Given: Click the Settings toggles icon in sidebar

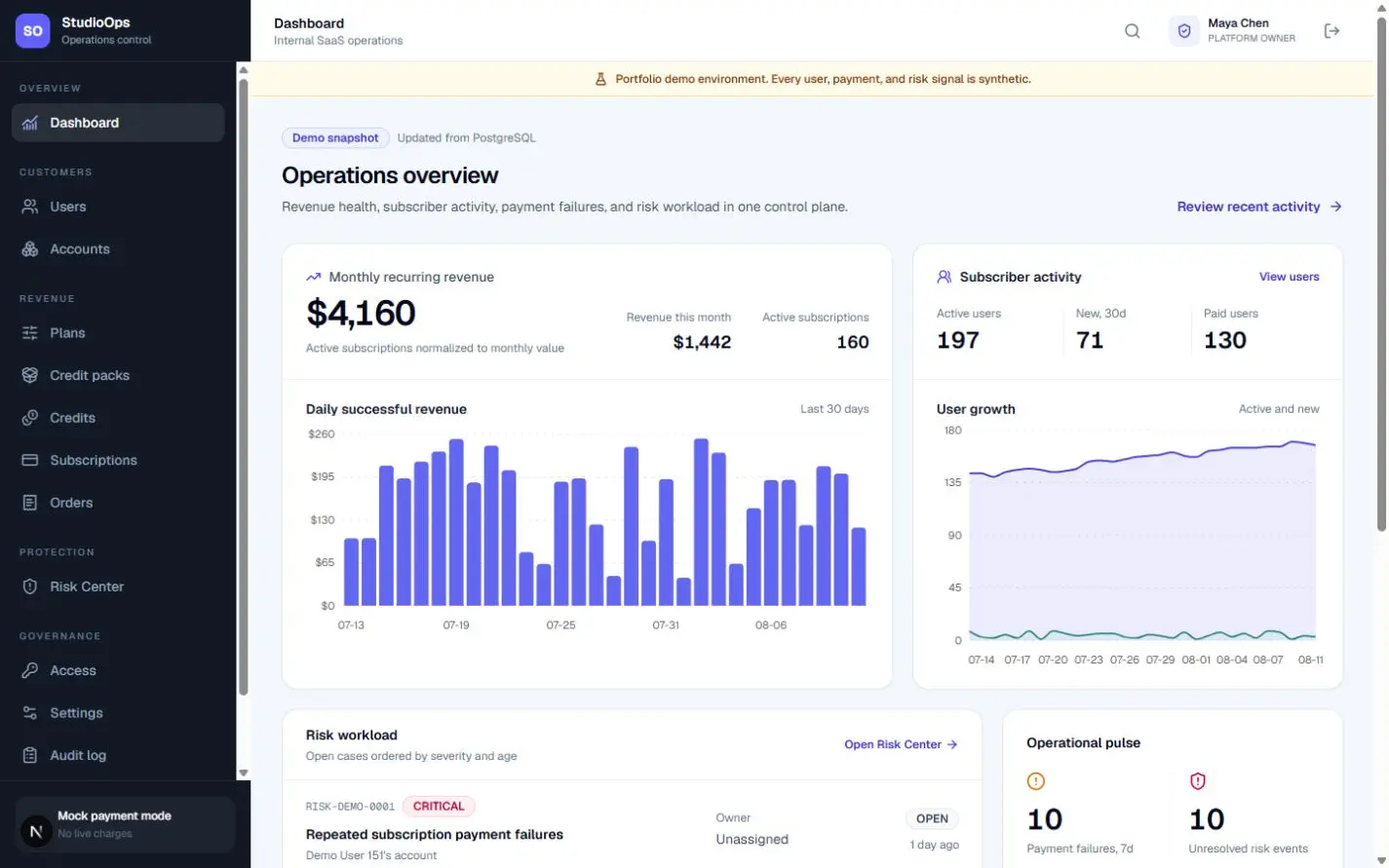Looking at the screenshot, I should [30, 713].
